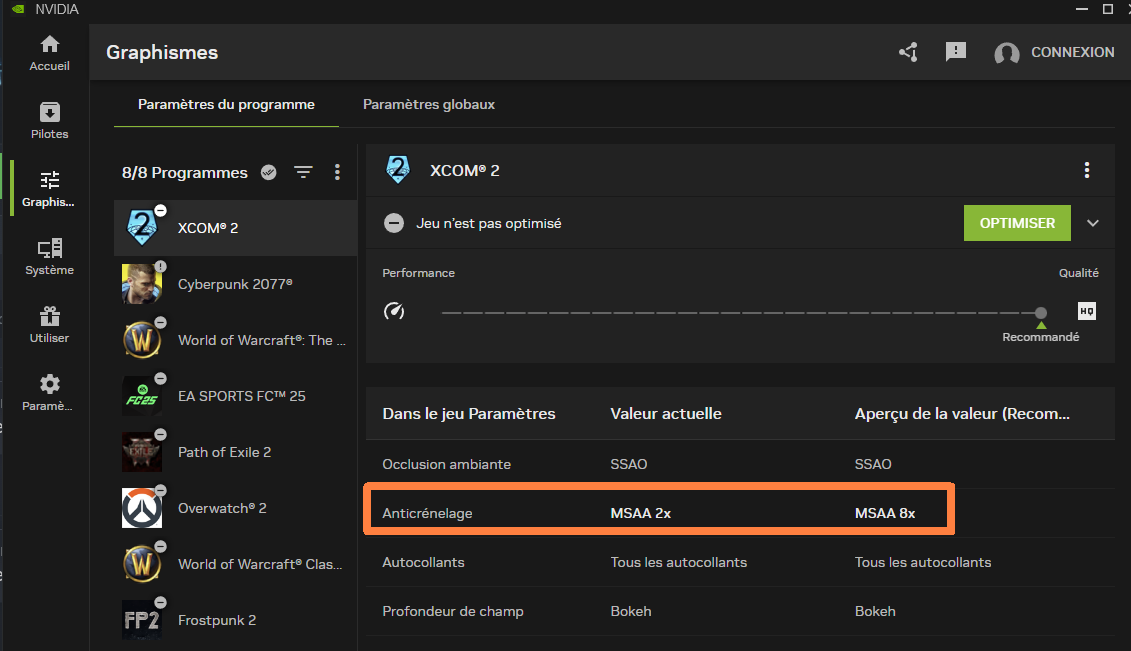Open the Paramètres gear settings

point(49,392)
